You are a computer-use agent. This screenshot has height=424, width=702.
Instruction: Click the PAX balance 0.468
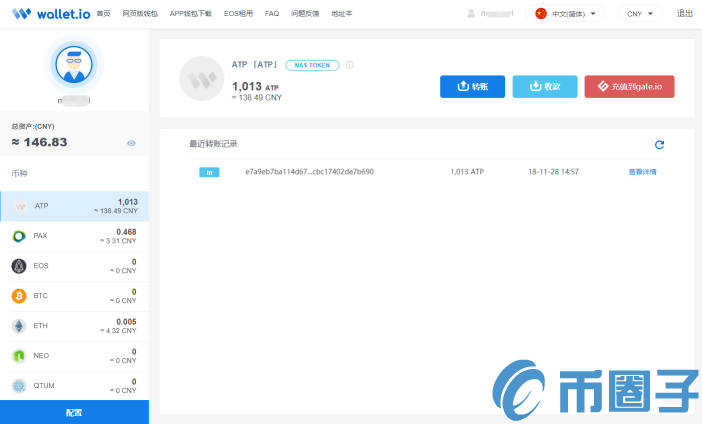pyautogui.click(x=126, y=232)
